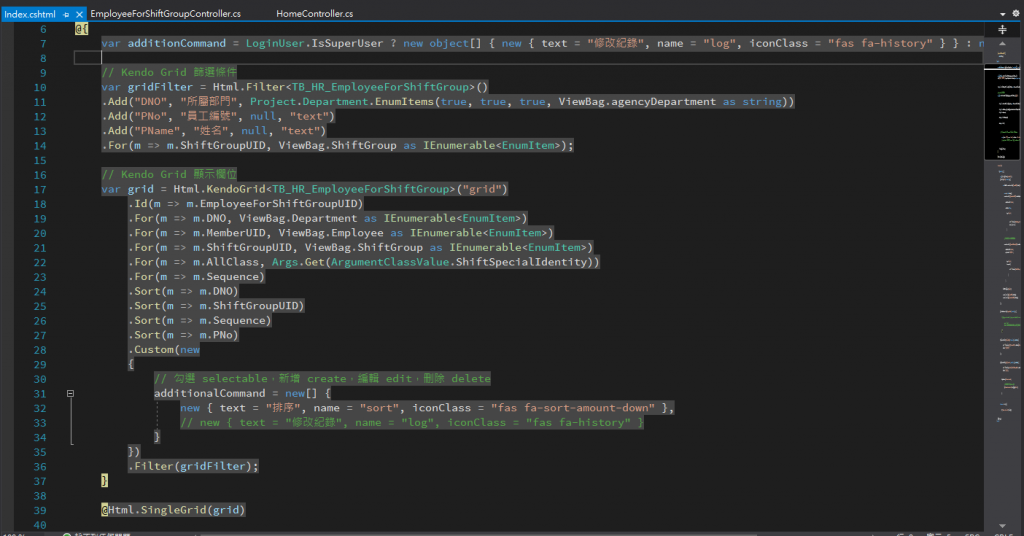Click line number 17 in gutter

point(39,189)
